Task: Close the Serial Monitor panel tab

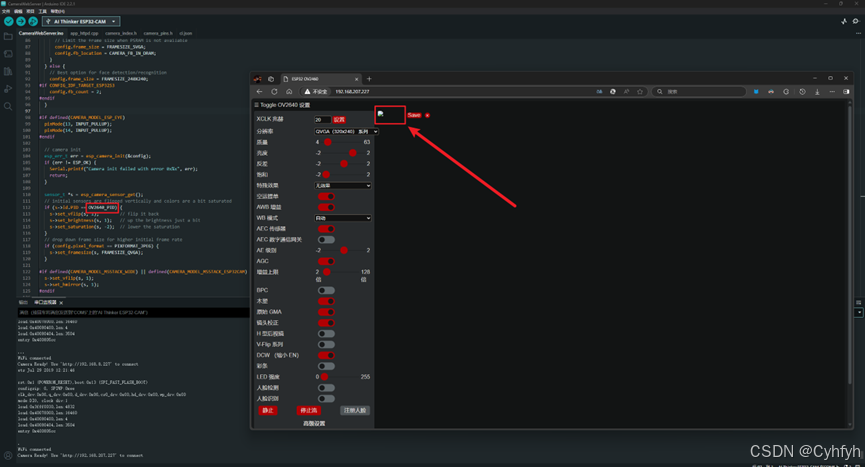Action: coord(61,303)
